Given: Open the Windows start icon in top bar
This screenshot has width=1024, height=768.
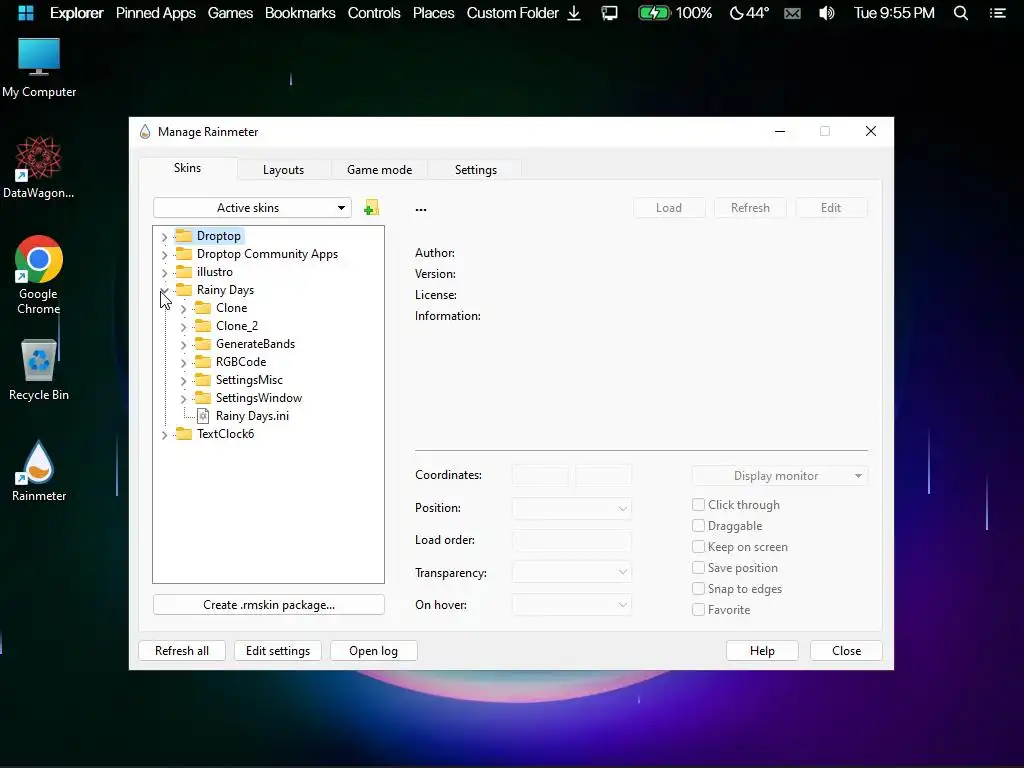Looking at the screenshot, I should point(25,13).
